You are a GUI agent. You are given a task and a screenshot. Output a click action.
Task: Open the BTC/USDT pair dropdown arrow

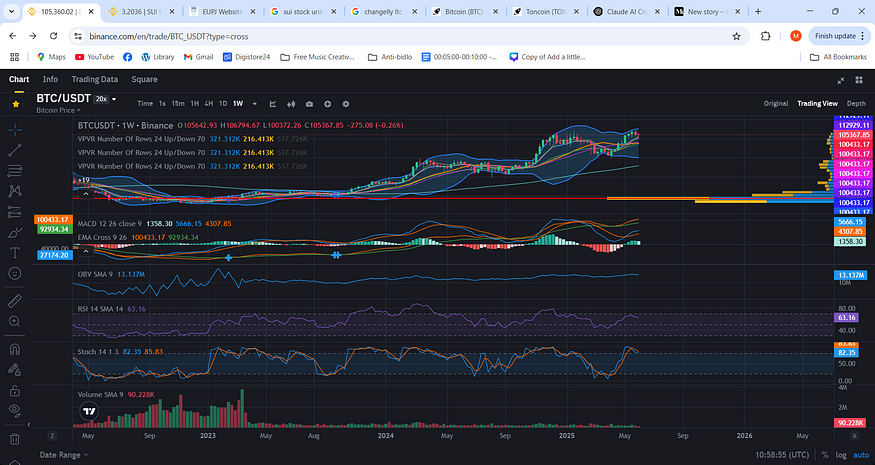coord(114,99)
